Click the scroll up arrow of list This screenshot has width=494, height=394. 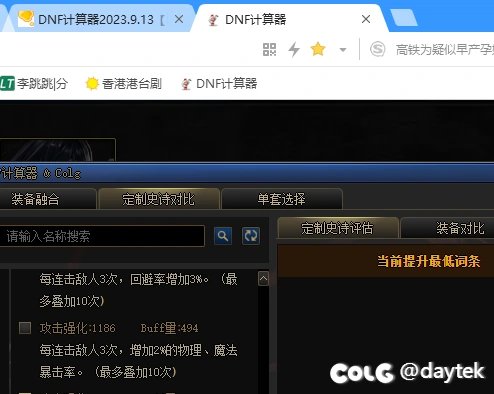pyautogui.click(x=263, y=279)
